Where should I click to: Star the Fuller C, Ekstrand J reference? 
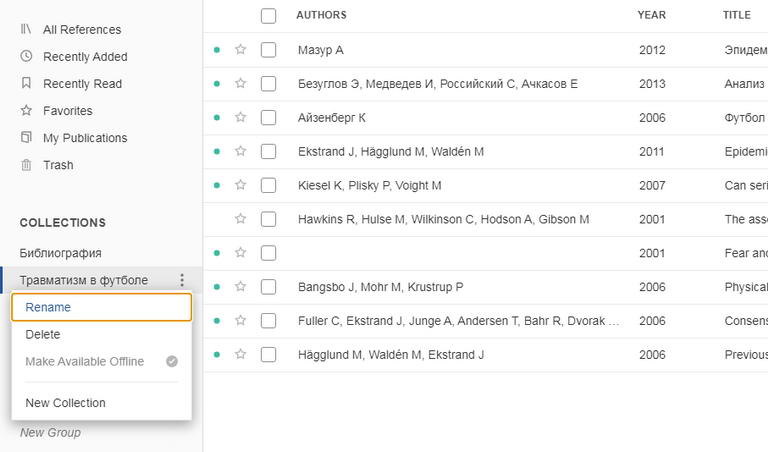[240, 320]
